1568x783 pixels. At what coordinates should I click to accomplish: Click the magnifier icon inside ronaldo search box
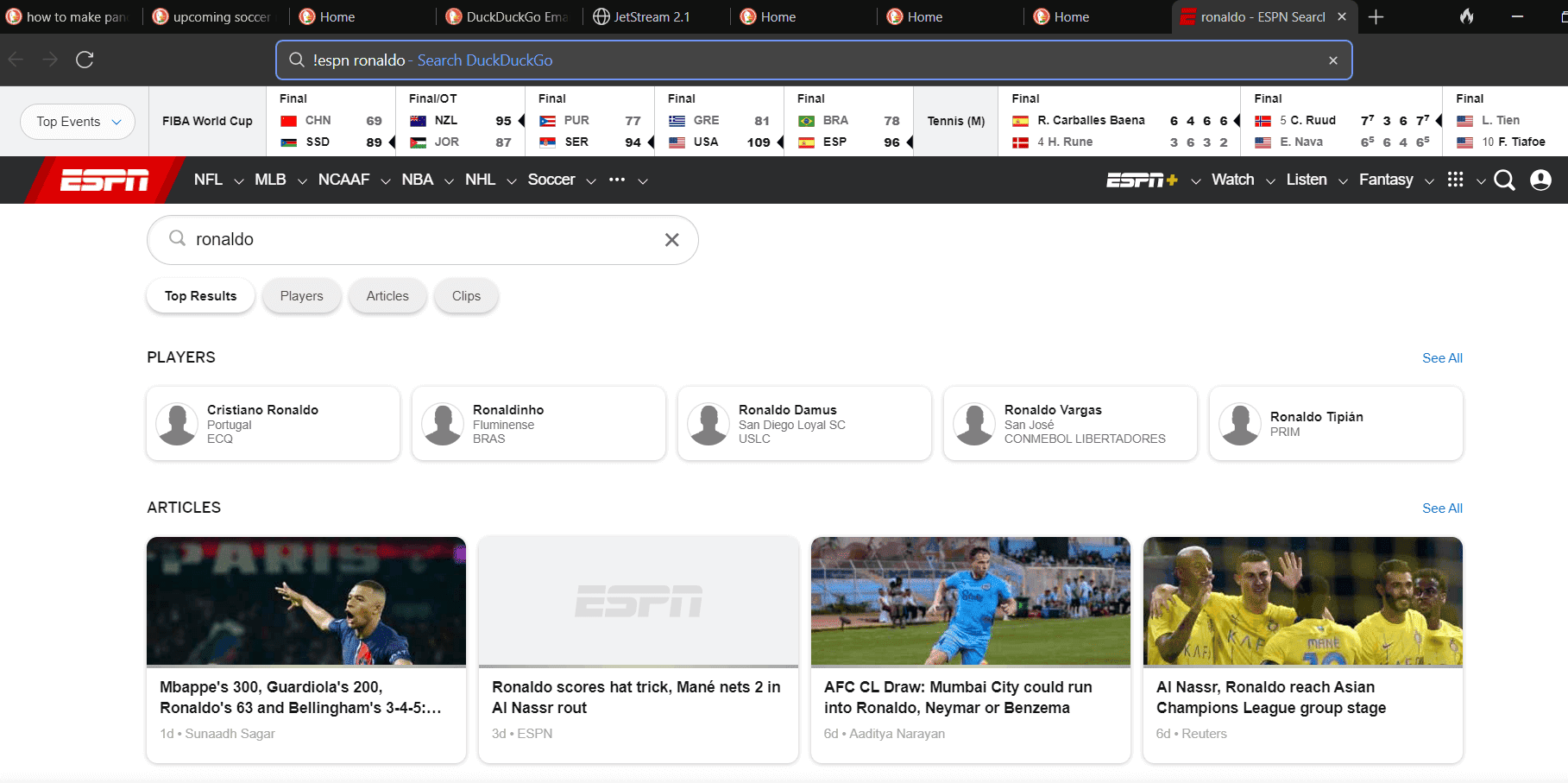click(177, 238)
